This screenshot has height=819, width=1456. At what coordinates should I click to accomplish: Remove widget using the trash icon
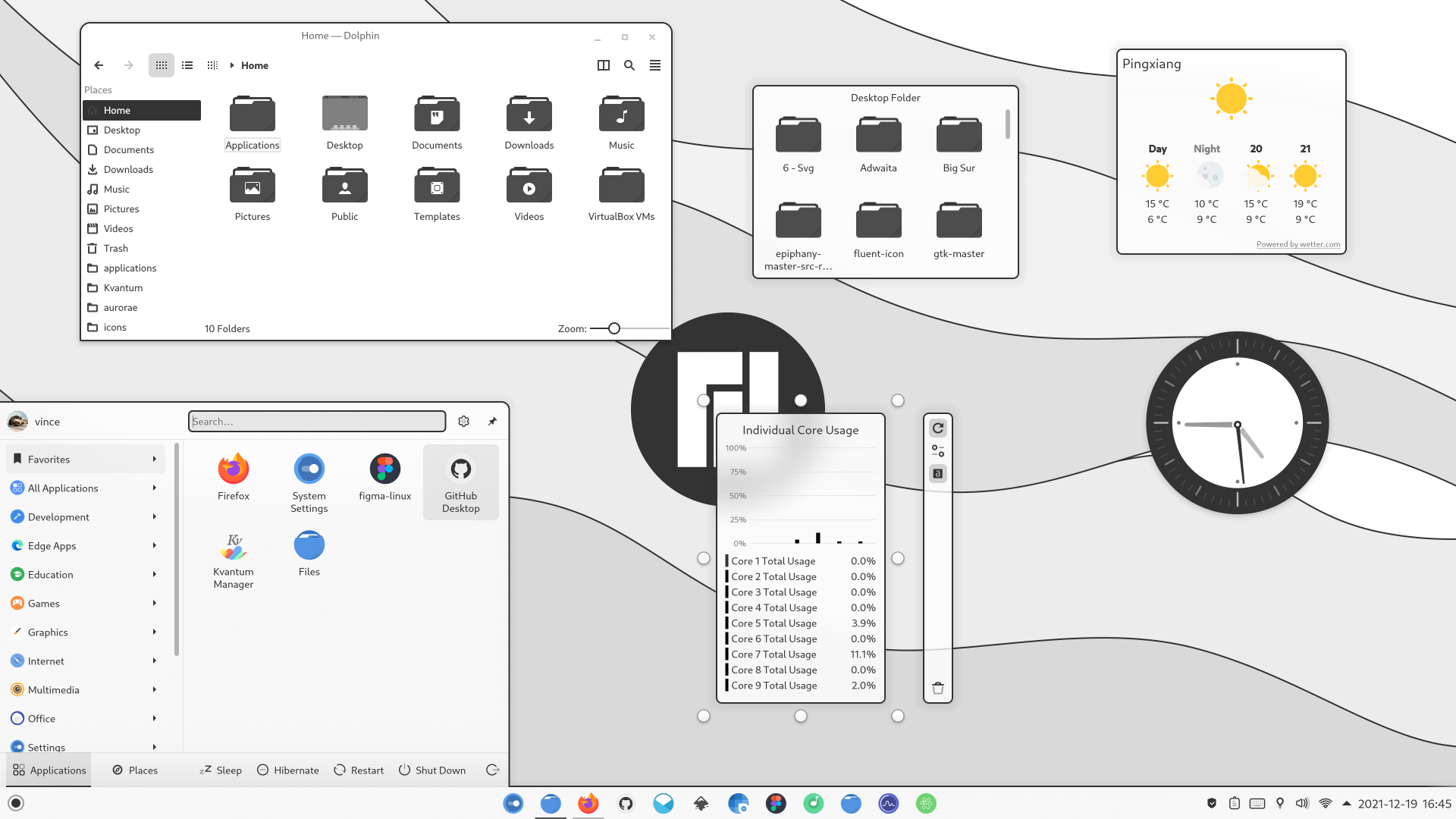pos(938,688)
